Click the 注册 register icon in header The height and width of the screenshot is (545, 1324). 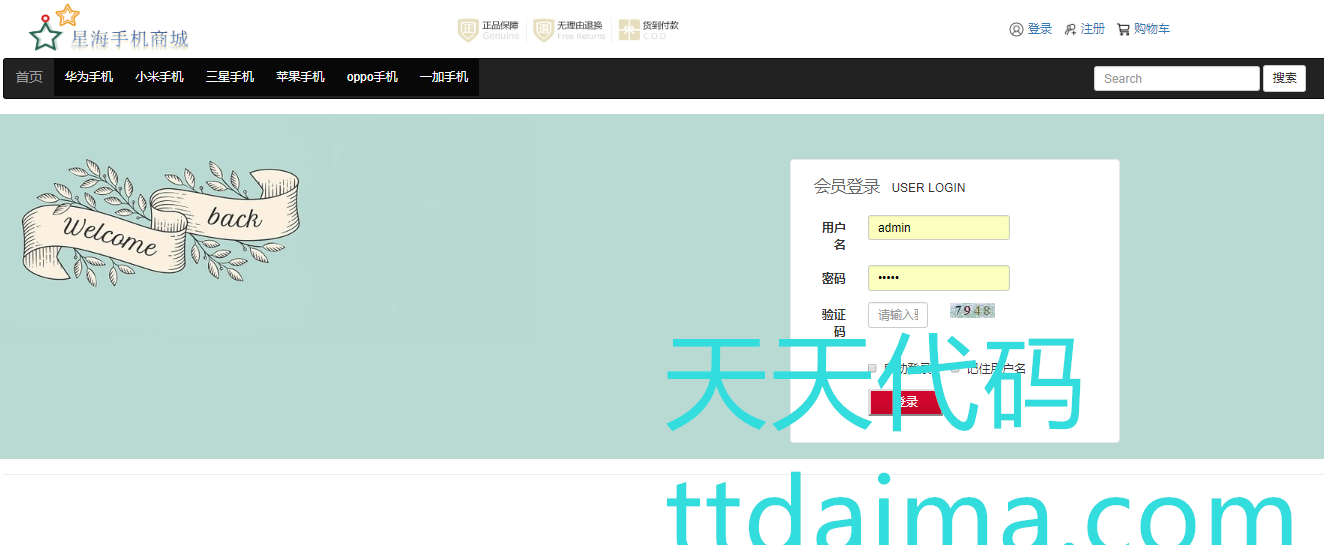[x=1070, y=30]
